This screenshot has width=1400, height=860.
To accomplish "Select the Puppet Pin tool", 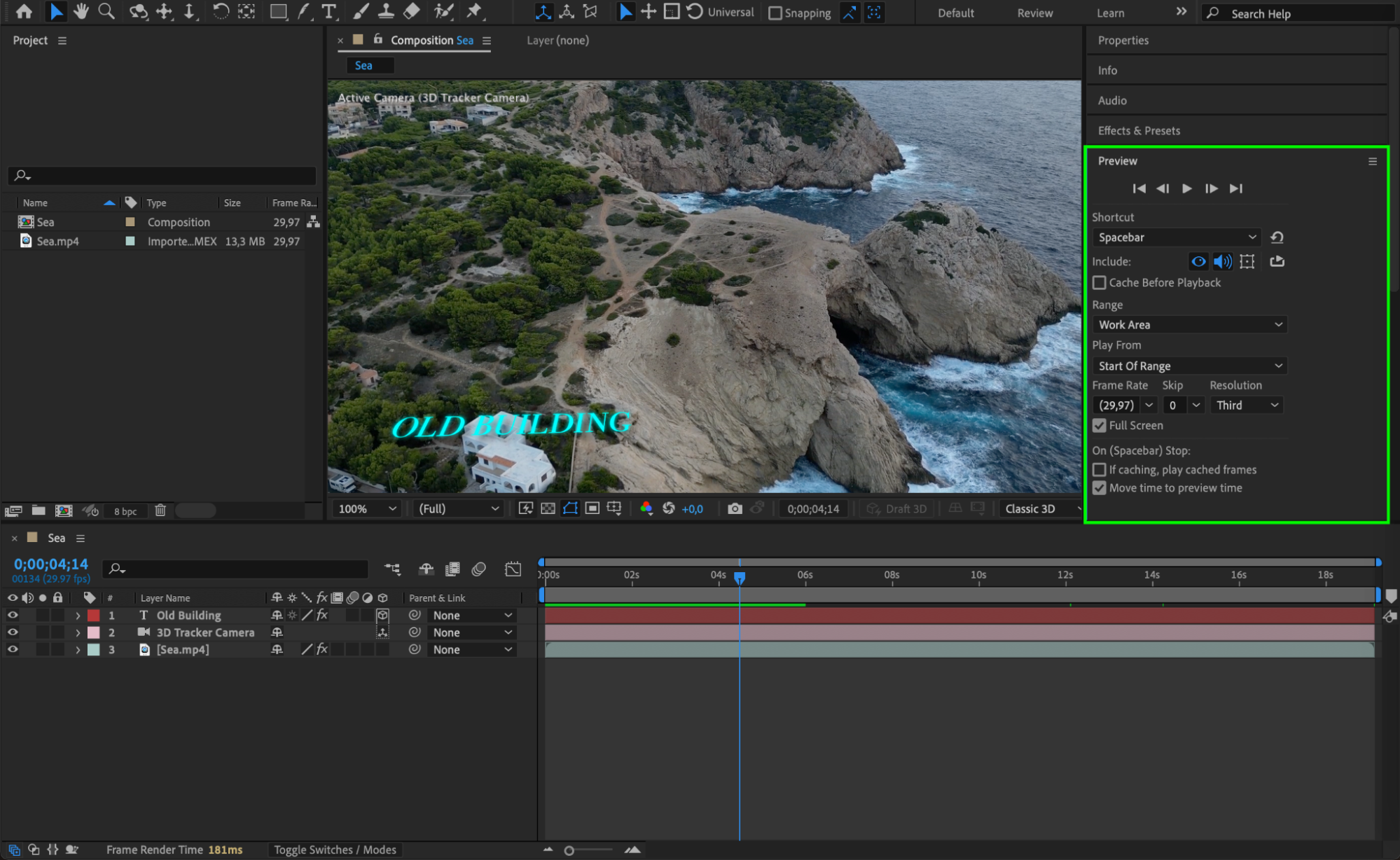I will click(x=474, y=11).
